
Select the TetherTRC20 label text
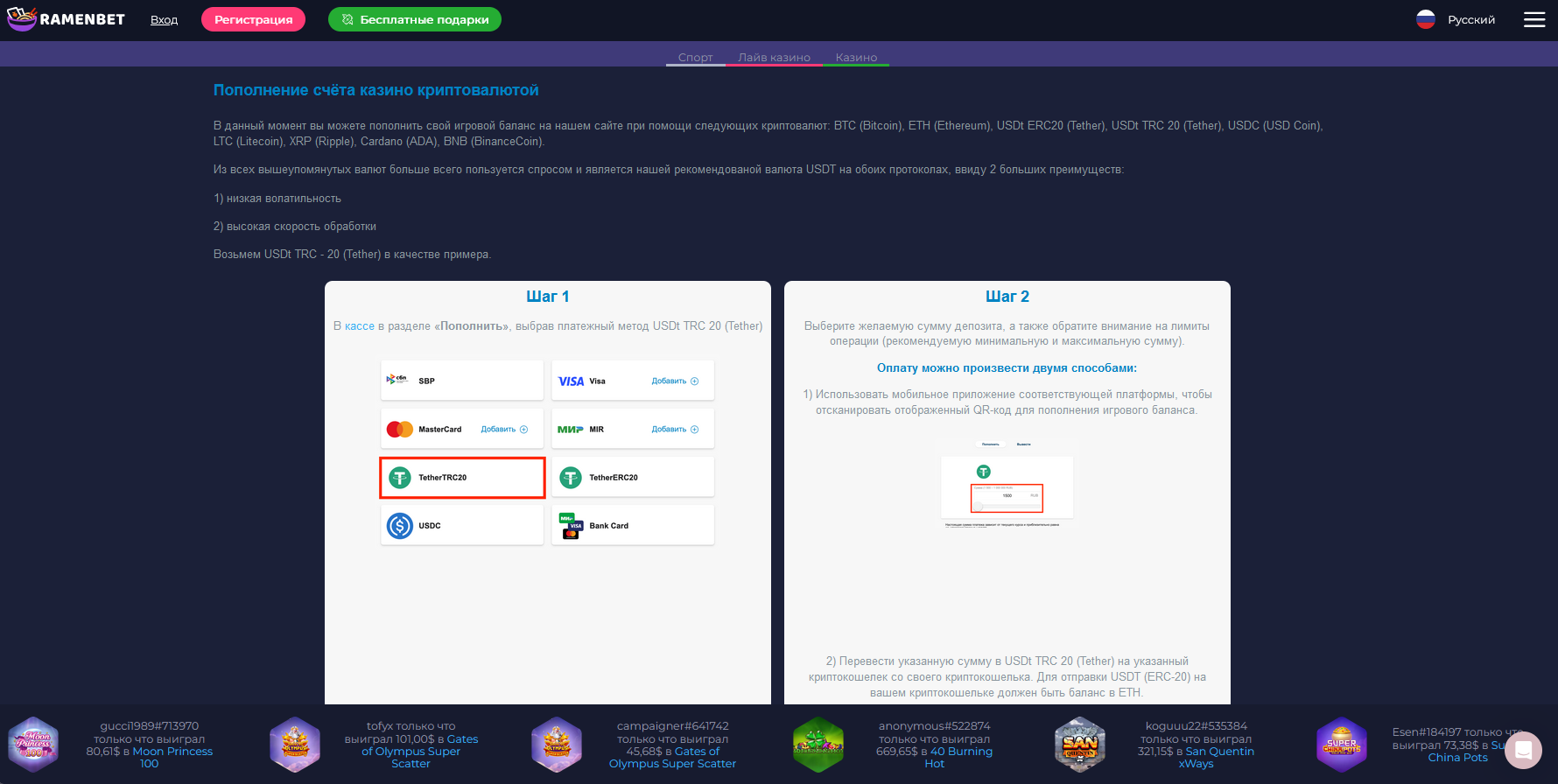442,477
